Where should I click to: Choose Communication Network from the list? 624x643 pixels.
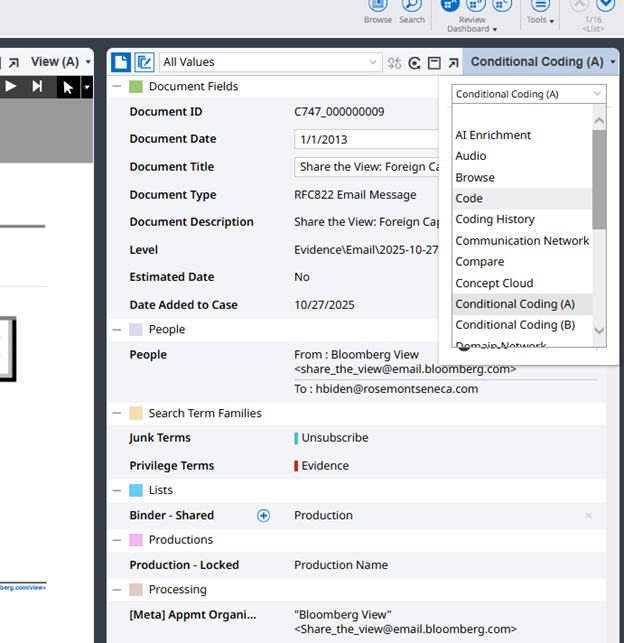tap(522, 241)
